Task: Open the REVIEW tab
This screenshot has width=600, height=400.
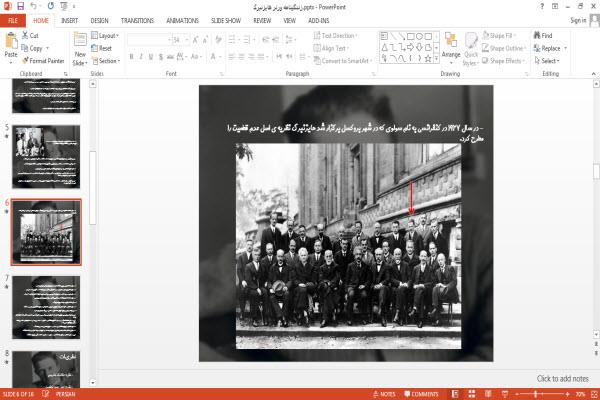Action: coord(262,21)
